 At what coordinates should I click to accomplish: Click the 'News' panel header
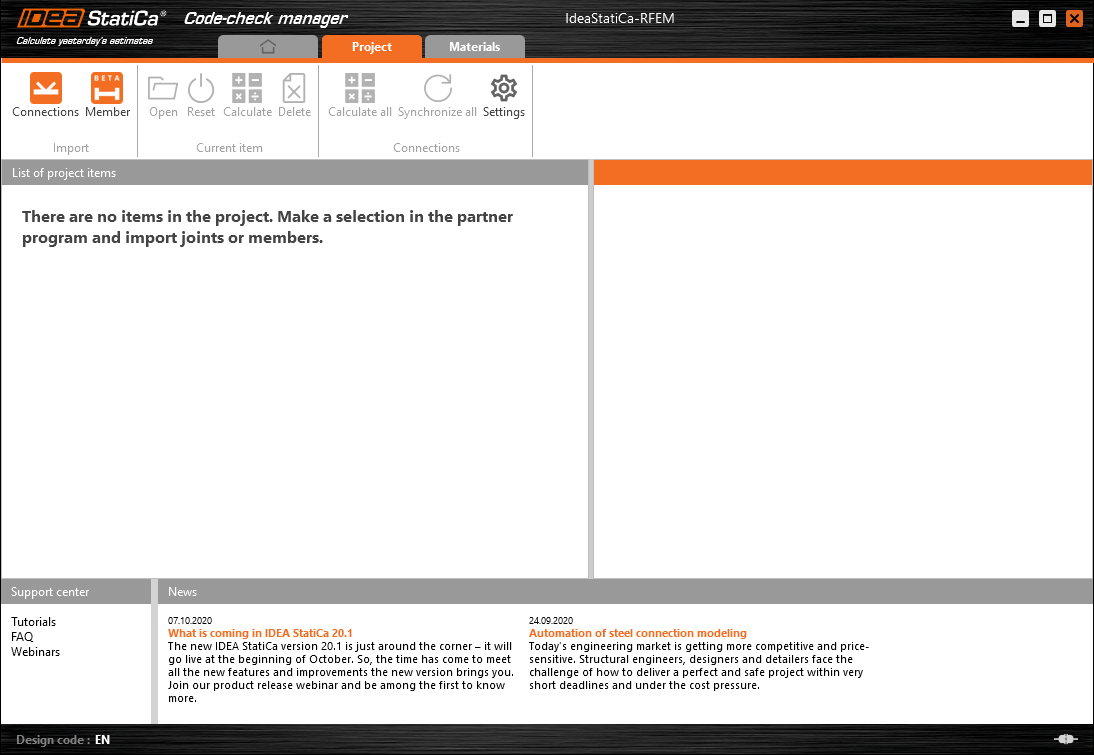625,592
